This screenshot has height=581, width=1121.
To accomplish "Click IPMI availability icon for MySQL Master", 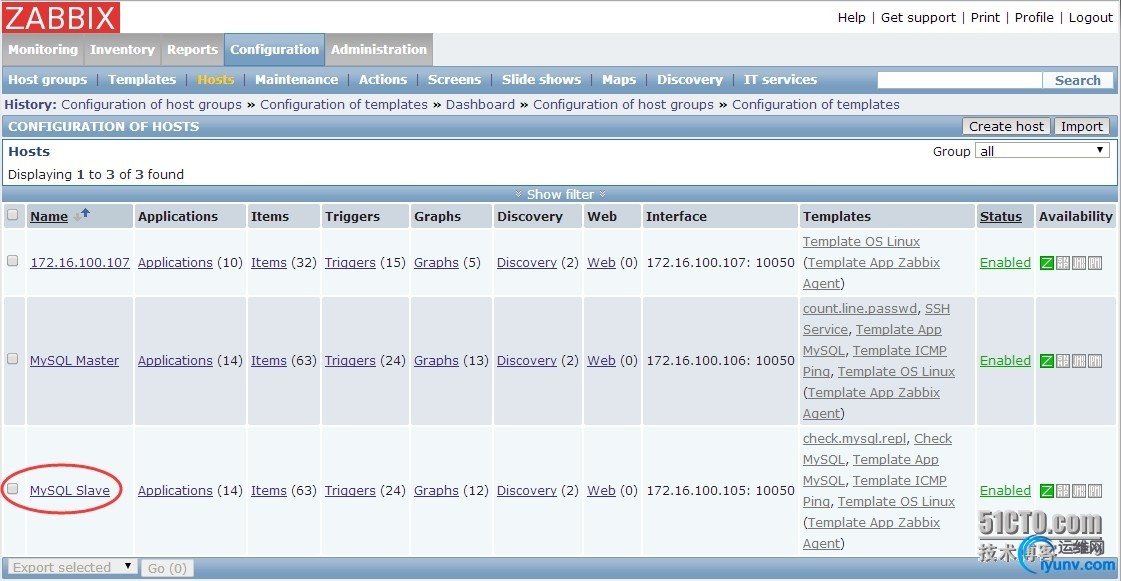I will point(1095,361).
